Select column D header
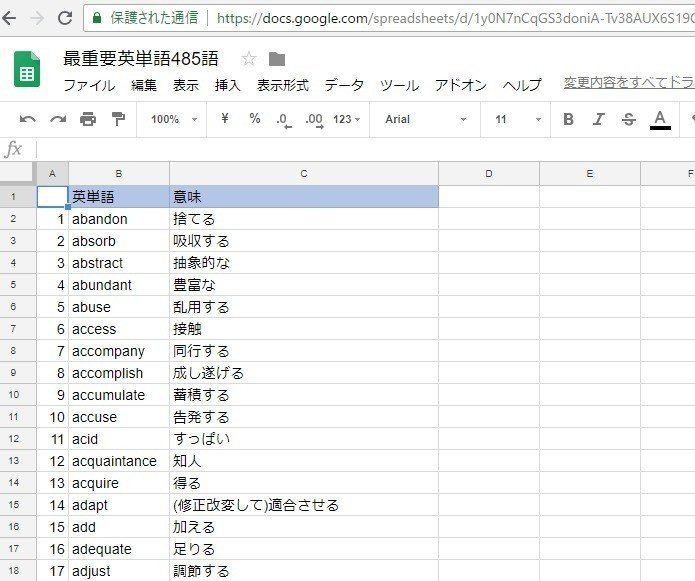 (x=489, y=174)
